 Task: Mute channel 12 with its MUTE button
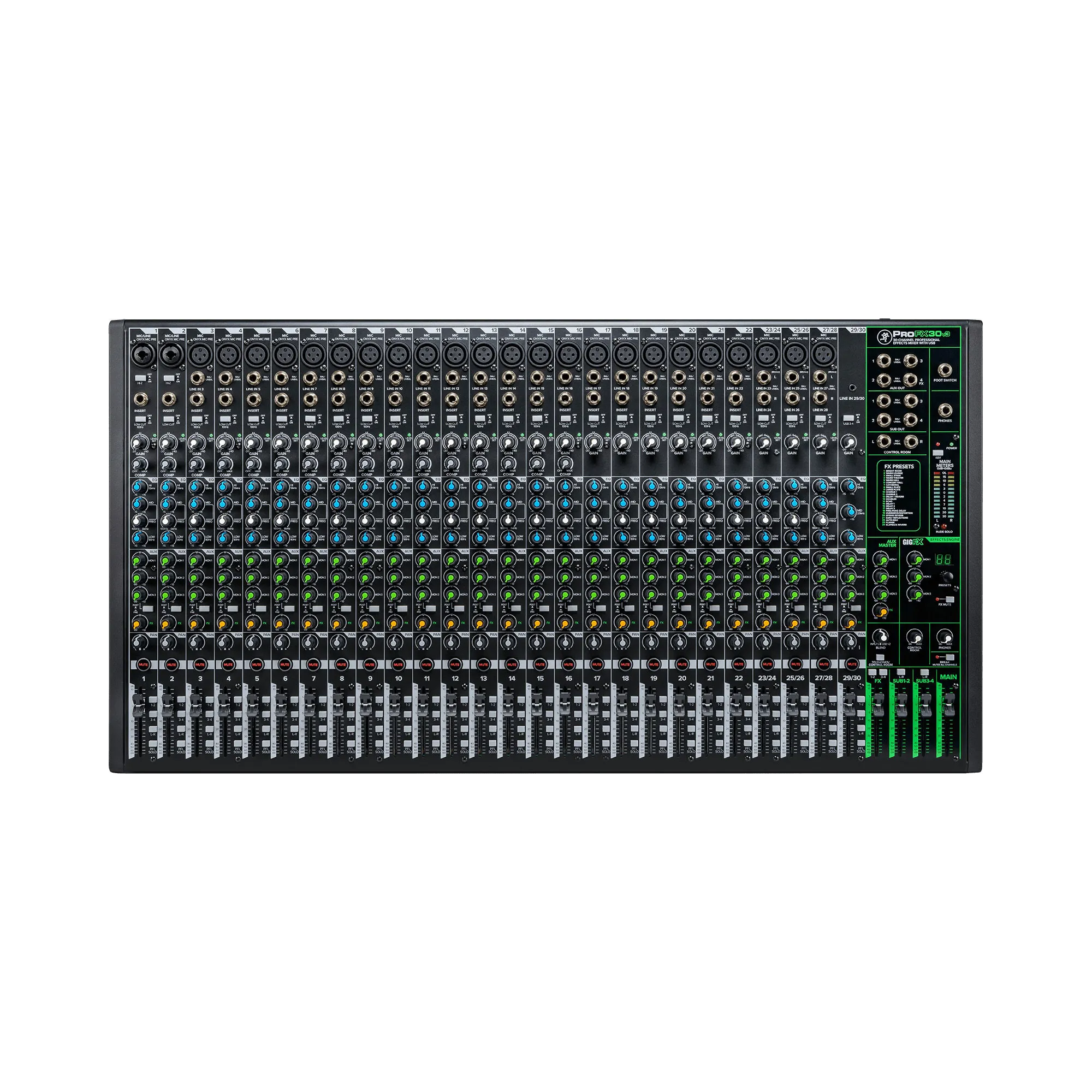click(x=455, y=664)
